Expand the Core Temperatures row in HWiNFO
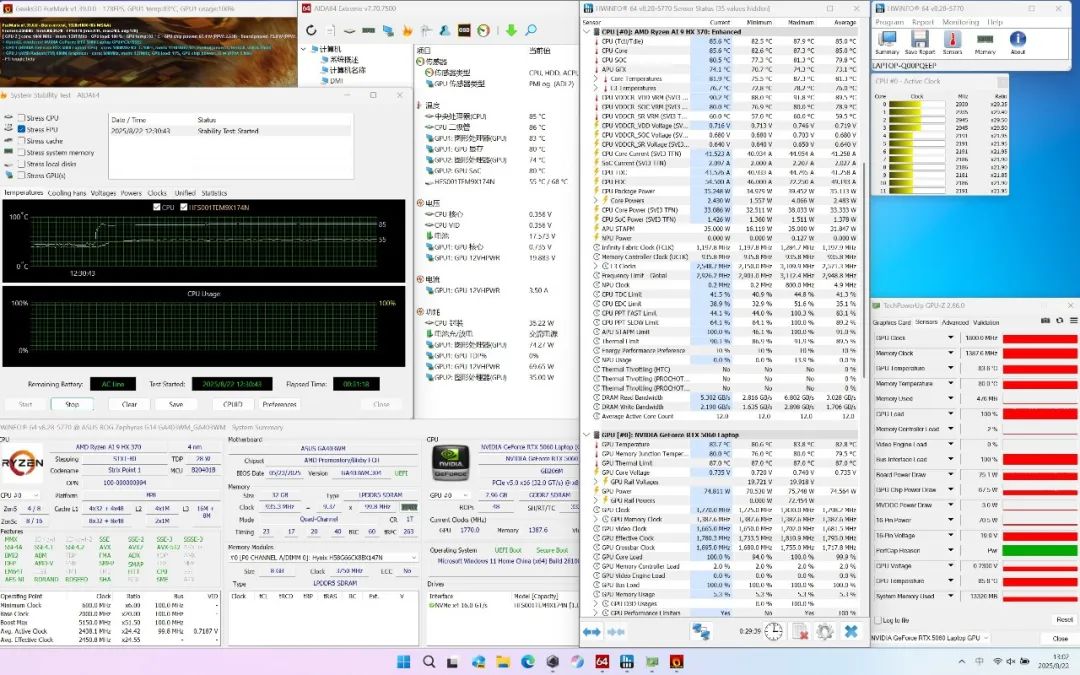 coord(596,79)
